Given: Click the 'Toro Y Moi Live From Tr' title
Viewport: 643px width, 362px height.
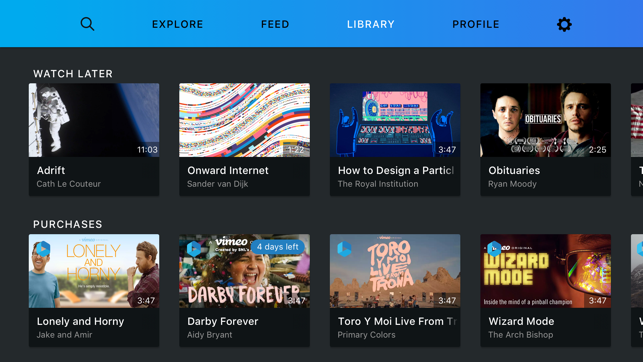Looking at the screenshot, I should click(x=397, y=321).
